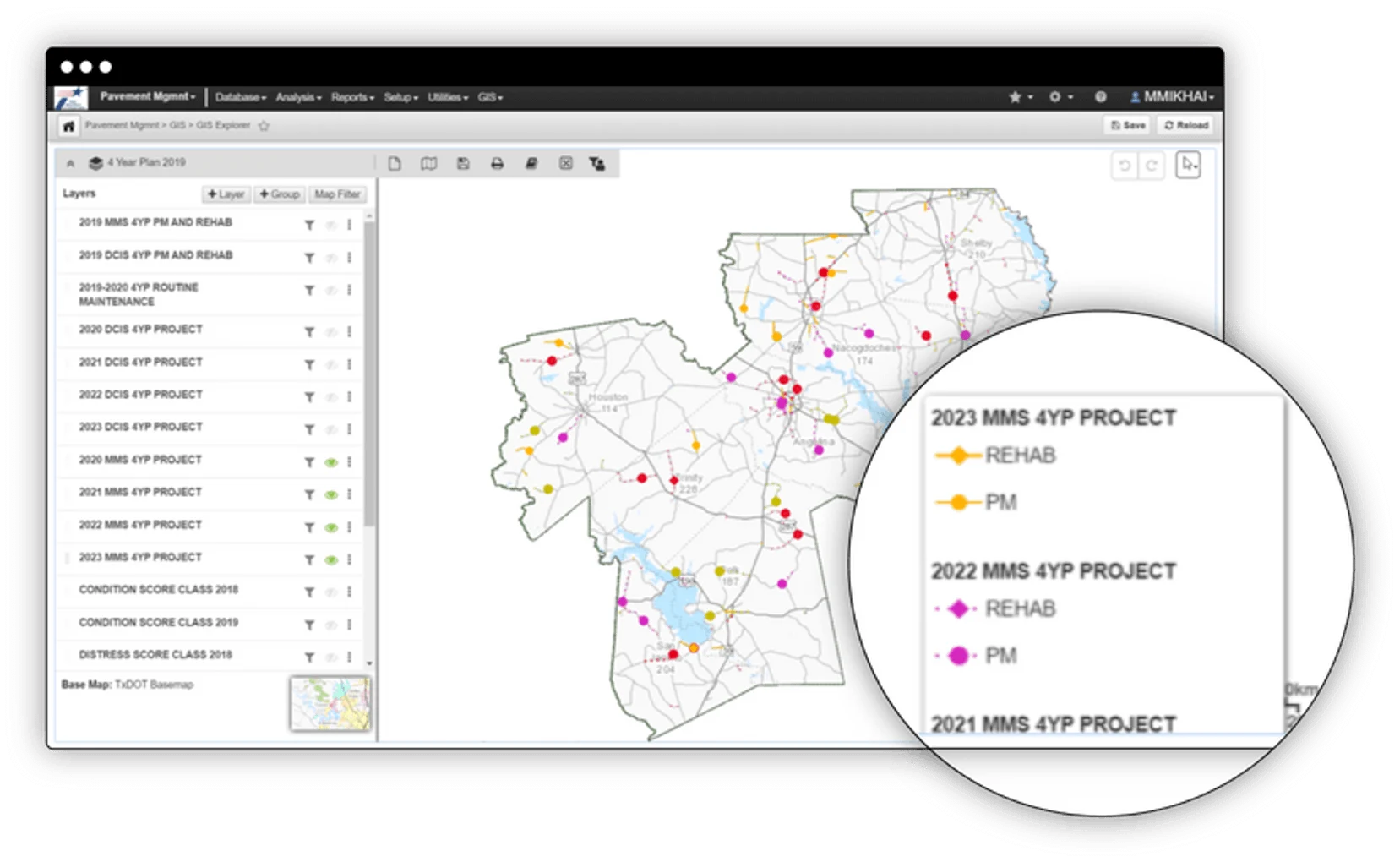Click the home icon in breadcrumb bar
The width and height of the screenshot is (1400, 862).
point(68,126)
